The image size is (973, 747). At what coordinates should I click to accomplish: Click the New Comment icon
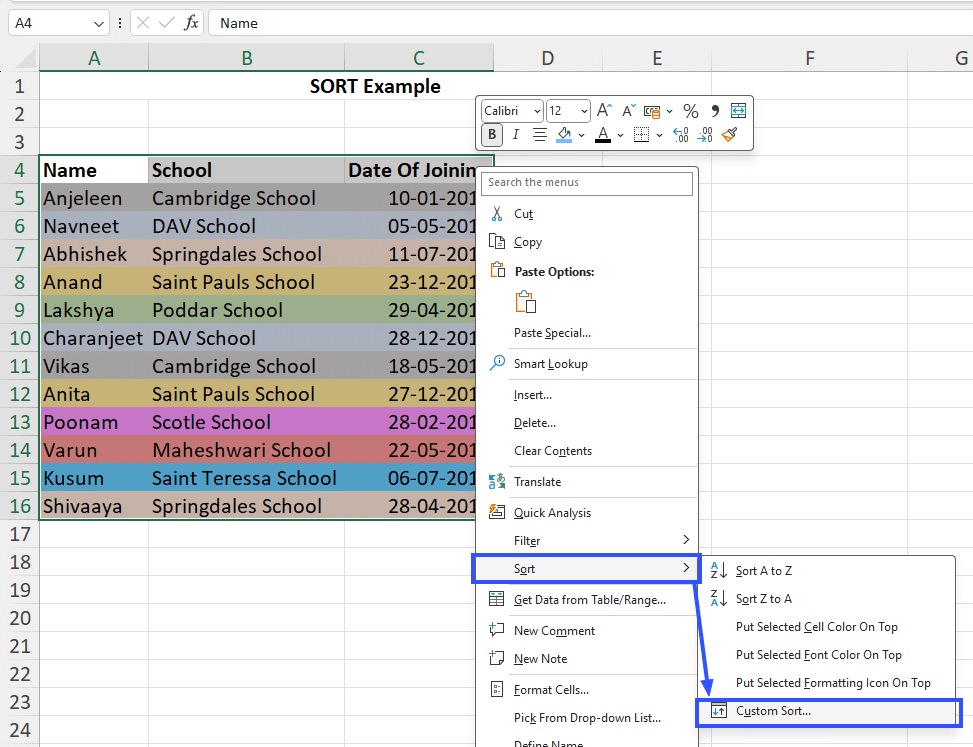pos(496,630)
